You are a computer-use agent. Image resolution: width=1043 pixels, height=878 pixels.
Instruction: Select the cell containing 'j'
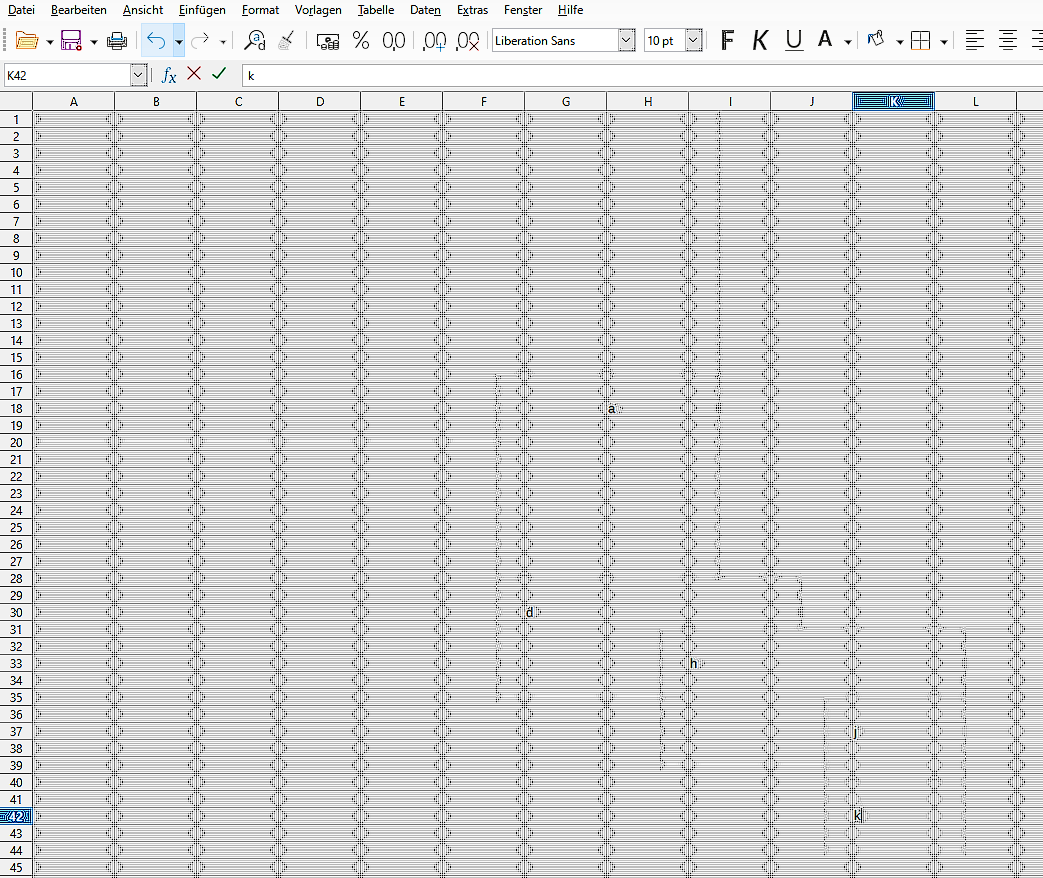coord(894,732)
